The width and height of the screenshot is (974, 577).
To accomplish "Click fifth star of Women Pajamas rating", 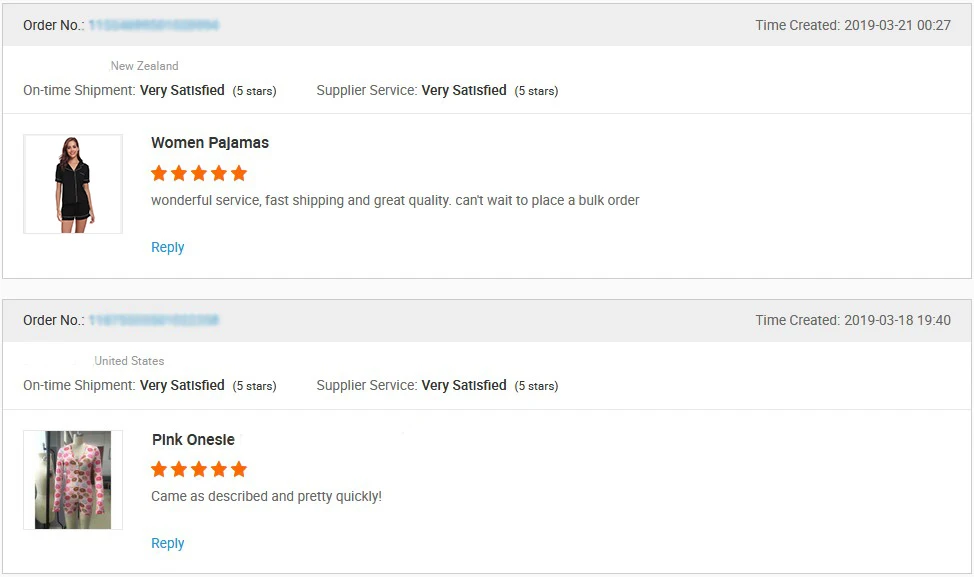I will 239,173.
